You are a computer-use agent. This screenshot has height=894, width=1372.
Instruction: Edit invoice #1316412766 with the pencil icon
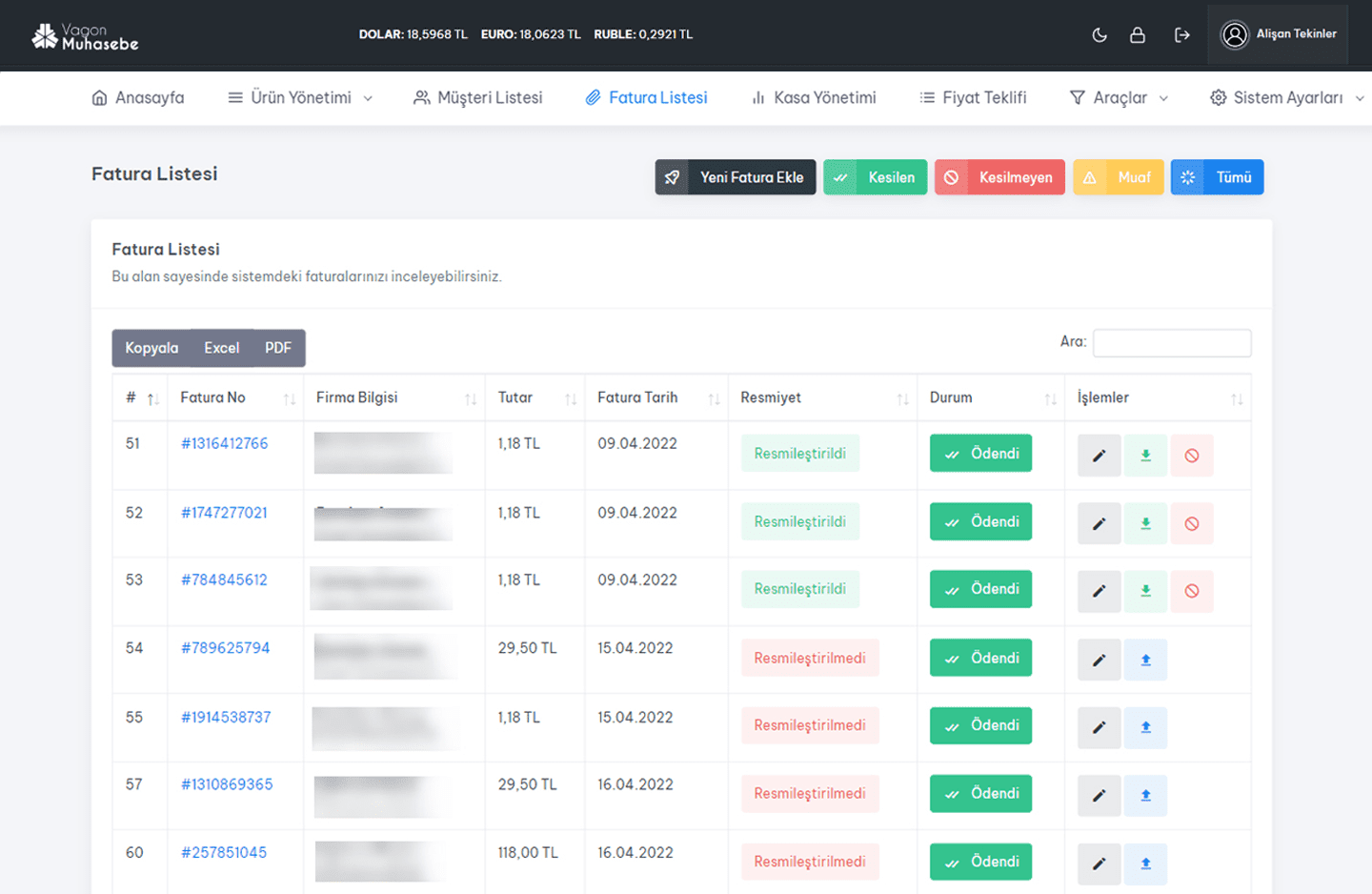(x=1099, y=456)
